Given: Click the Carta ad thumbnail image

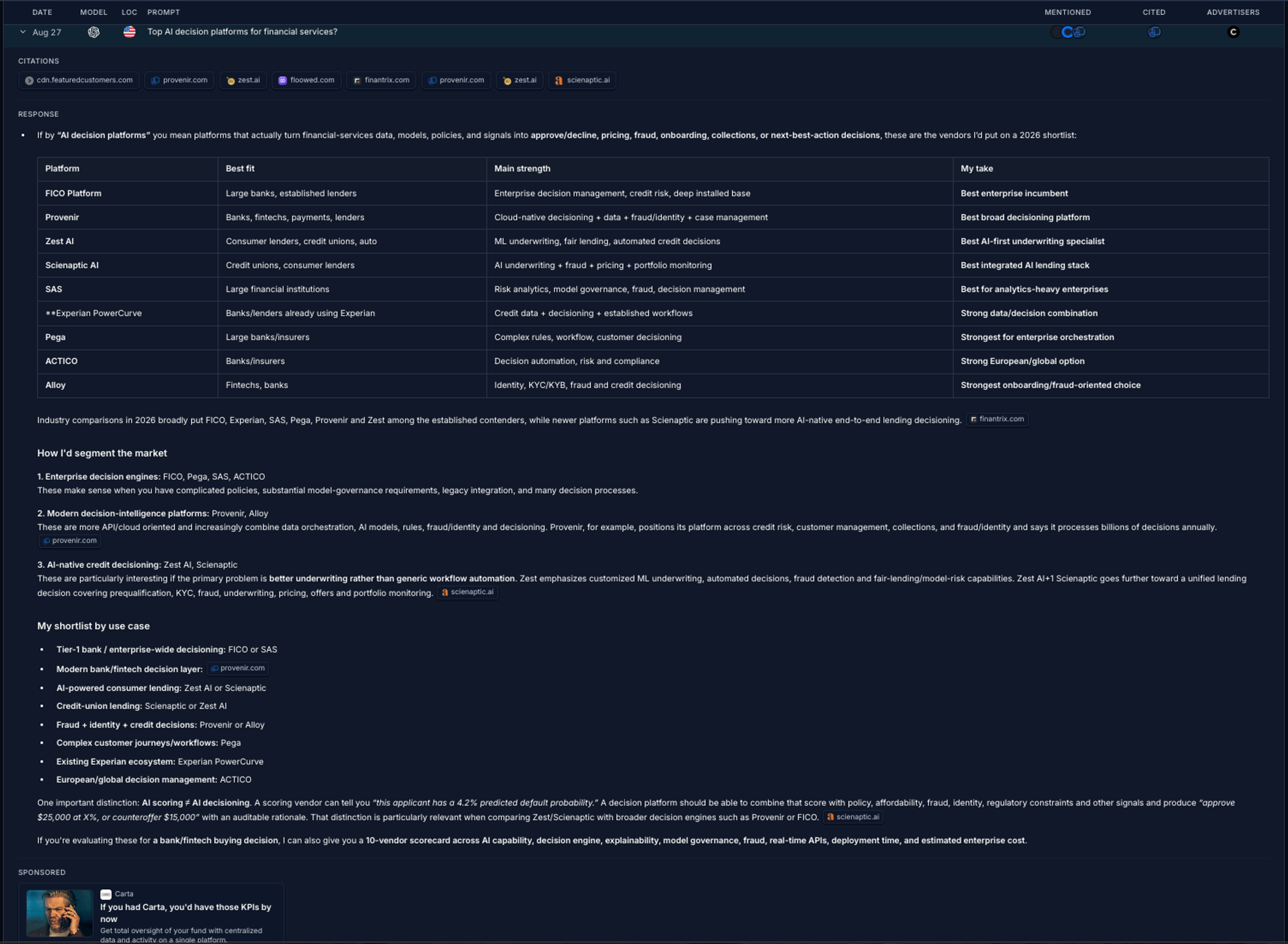Looking at the screenshot, I should click(x=60, y=913).
